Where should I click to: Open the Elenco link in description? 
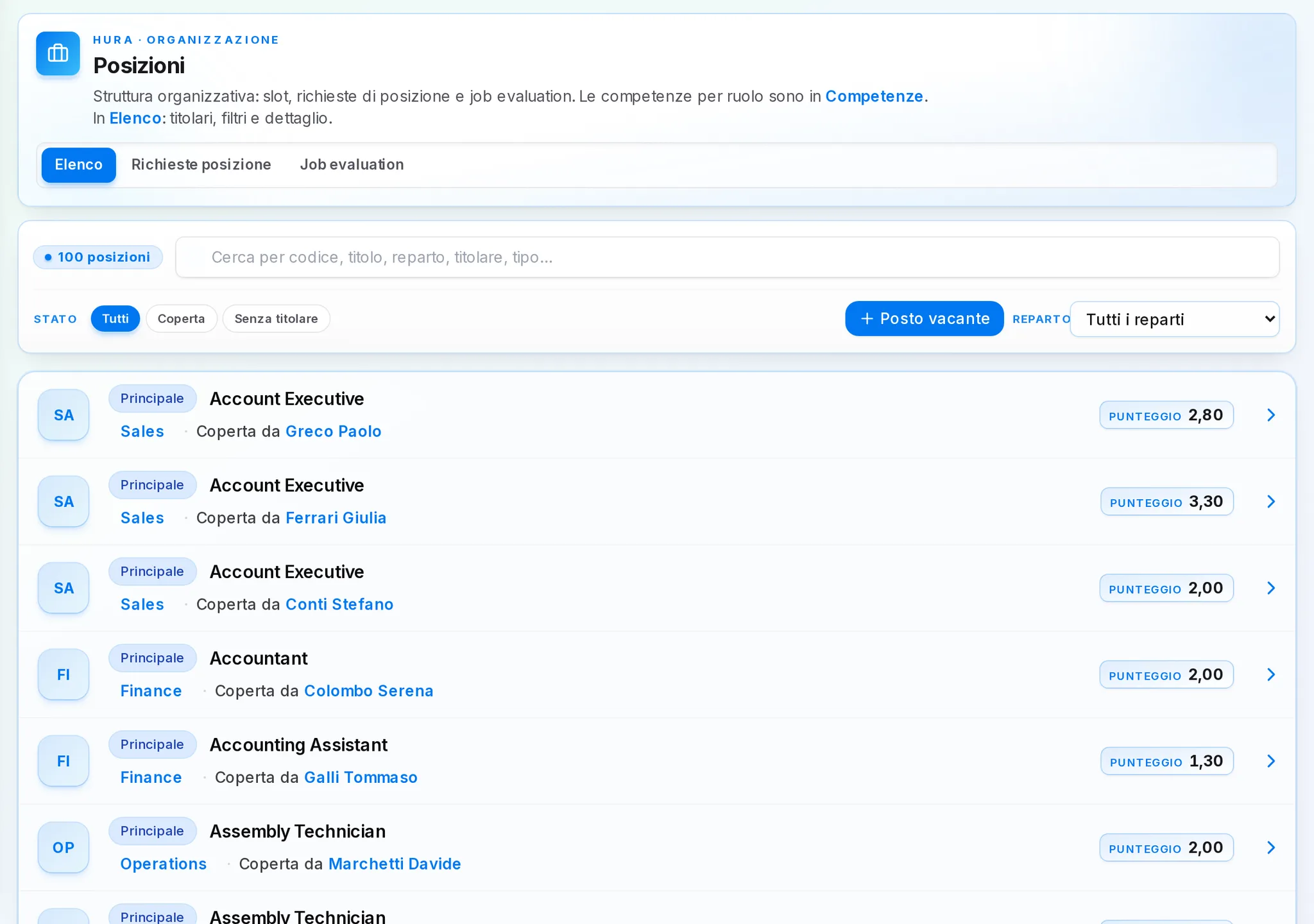(135, 118)
